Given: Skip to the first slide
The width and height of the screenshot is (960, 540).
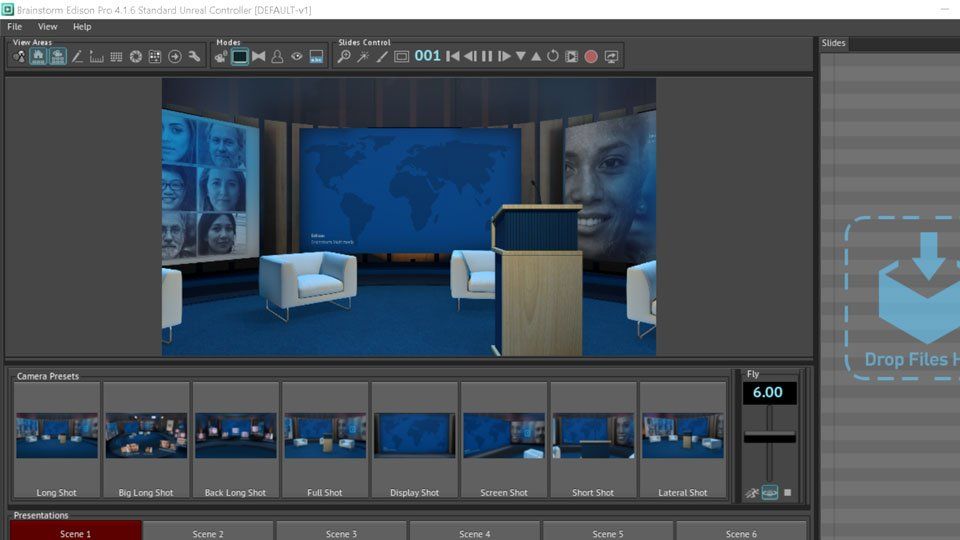Looking at the screenshot, I should [x=453, y=57].
